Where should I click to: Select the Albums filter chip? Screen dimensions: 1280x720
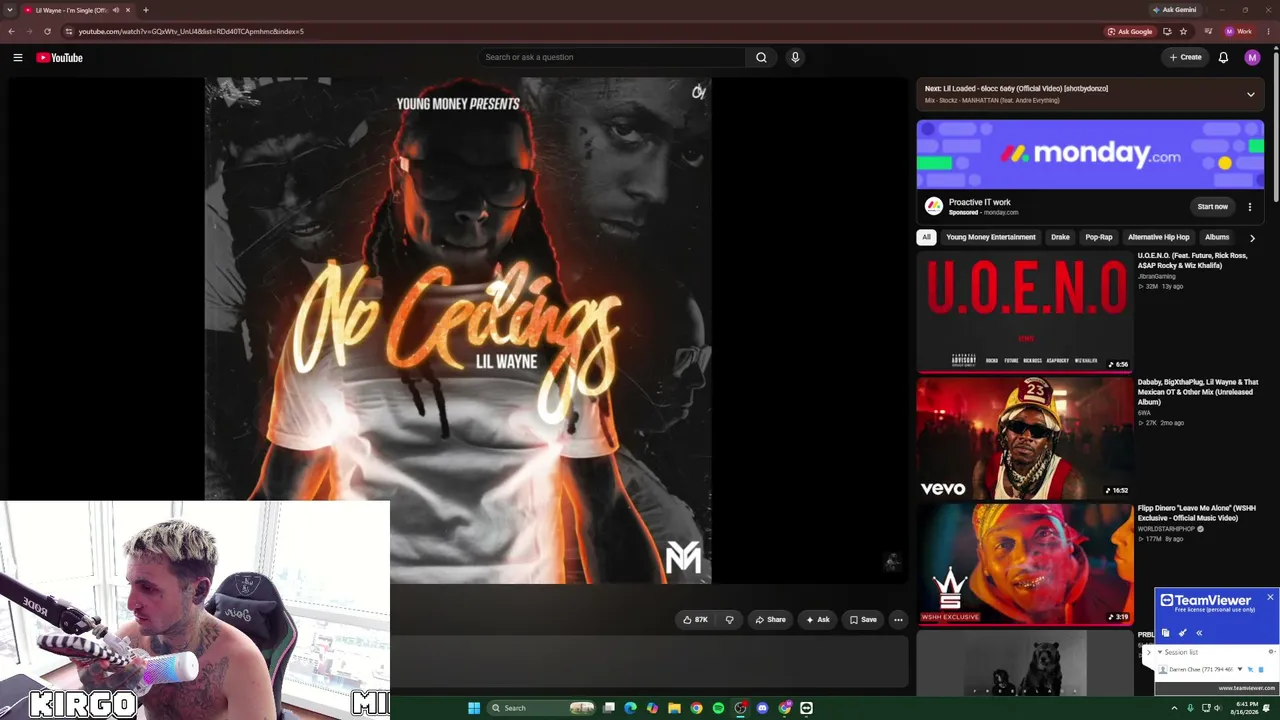[x=1217, y=237]
